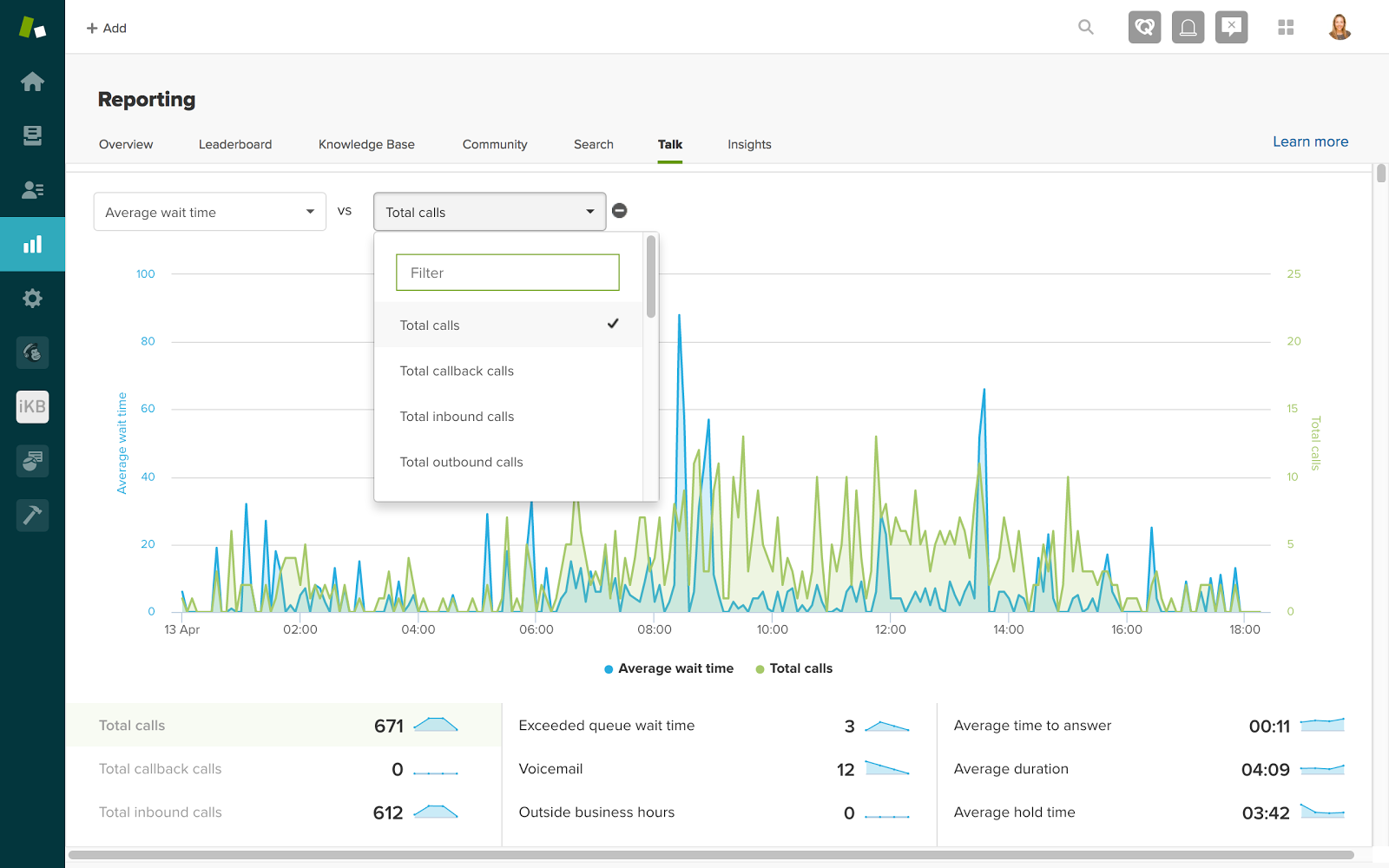The width and height of the screenshot is (1389, 868).
Task: Open the products grid icon
Action: tap(1286, 28)
